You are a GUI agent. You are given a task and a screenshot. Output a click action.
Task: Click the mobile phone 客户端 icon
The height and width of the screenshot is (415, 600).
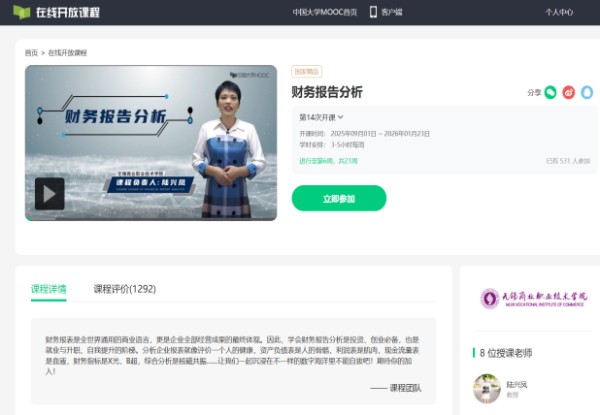tap(373, 12)
